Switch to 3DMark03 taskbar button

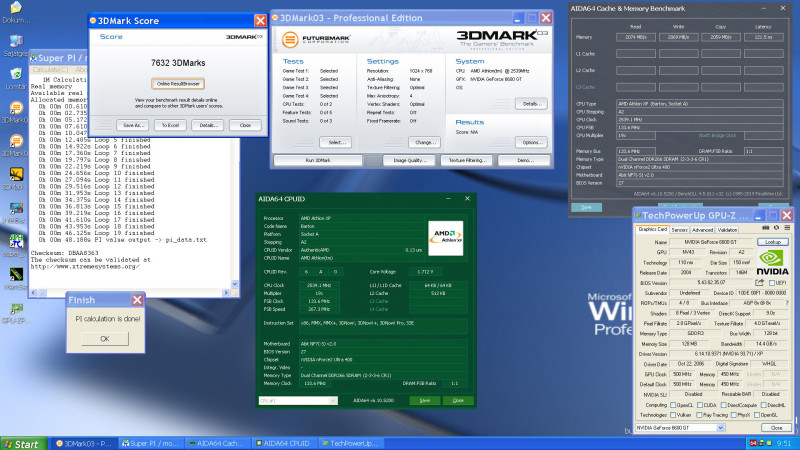tap(83, 443)
